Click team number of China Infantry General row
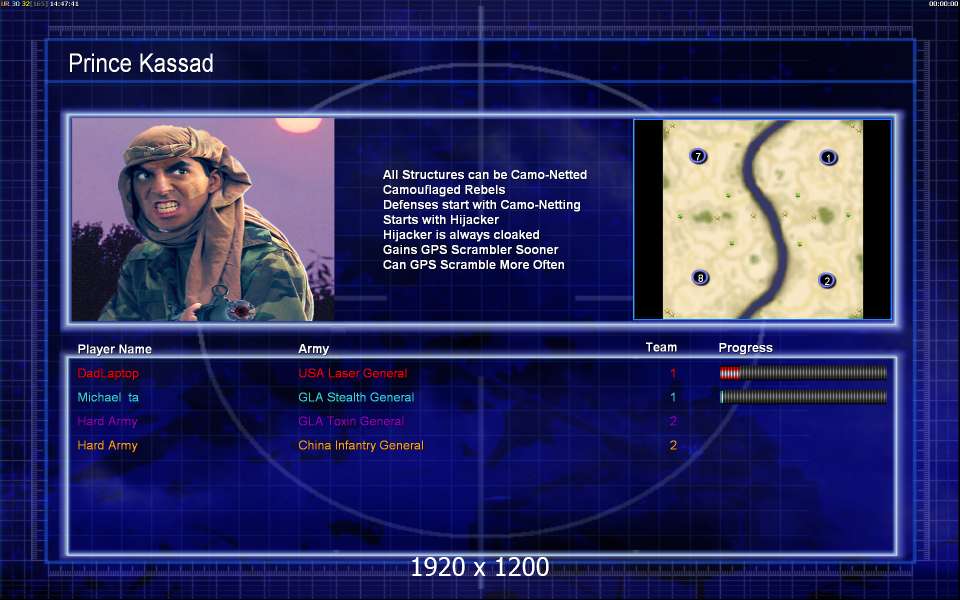960x600 pixels. 673,445
